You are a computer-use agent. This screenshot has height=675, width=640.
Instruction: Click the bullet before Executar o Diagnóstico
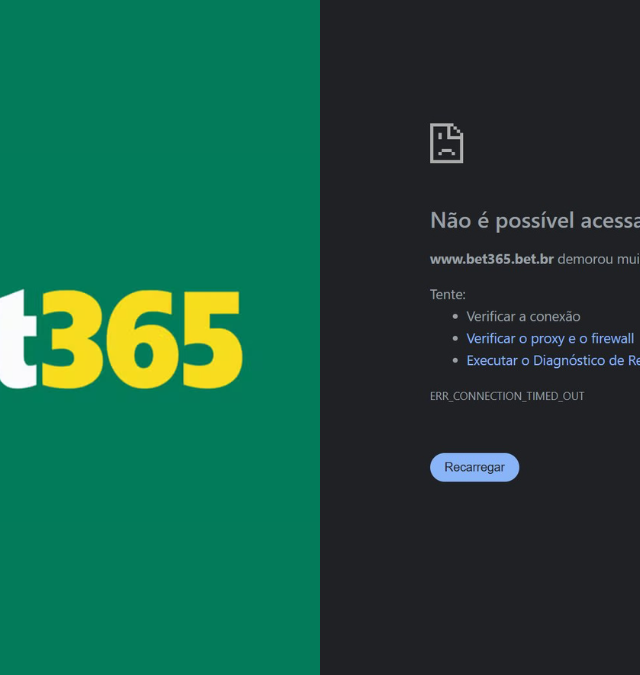pyautogui.click(x=455, y=361)
